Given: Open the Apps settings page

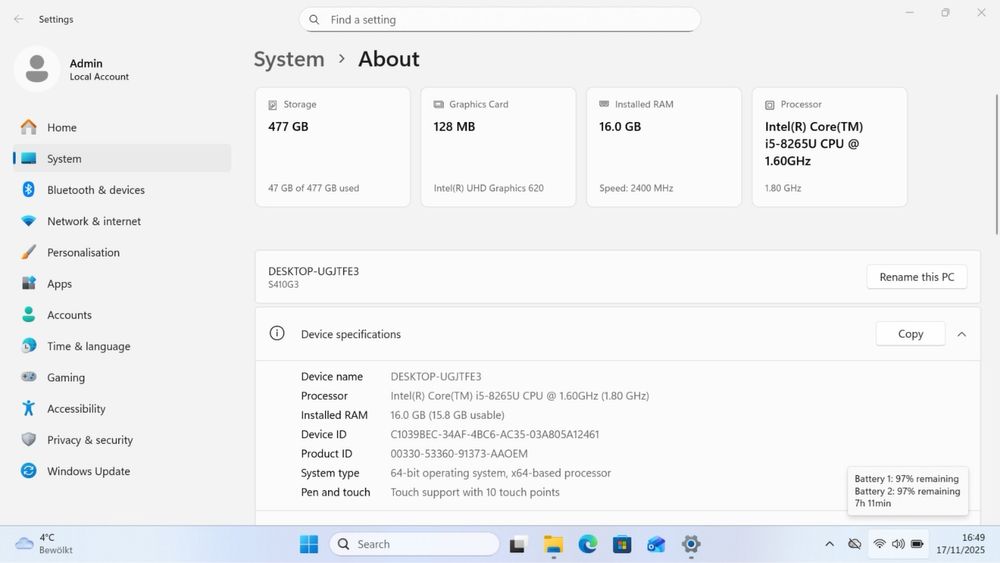Looking at the screenshot, I should (122, 284).
